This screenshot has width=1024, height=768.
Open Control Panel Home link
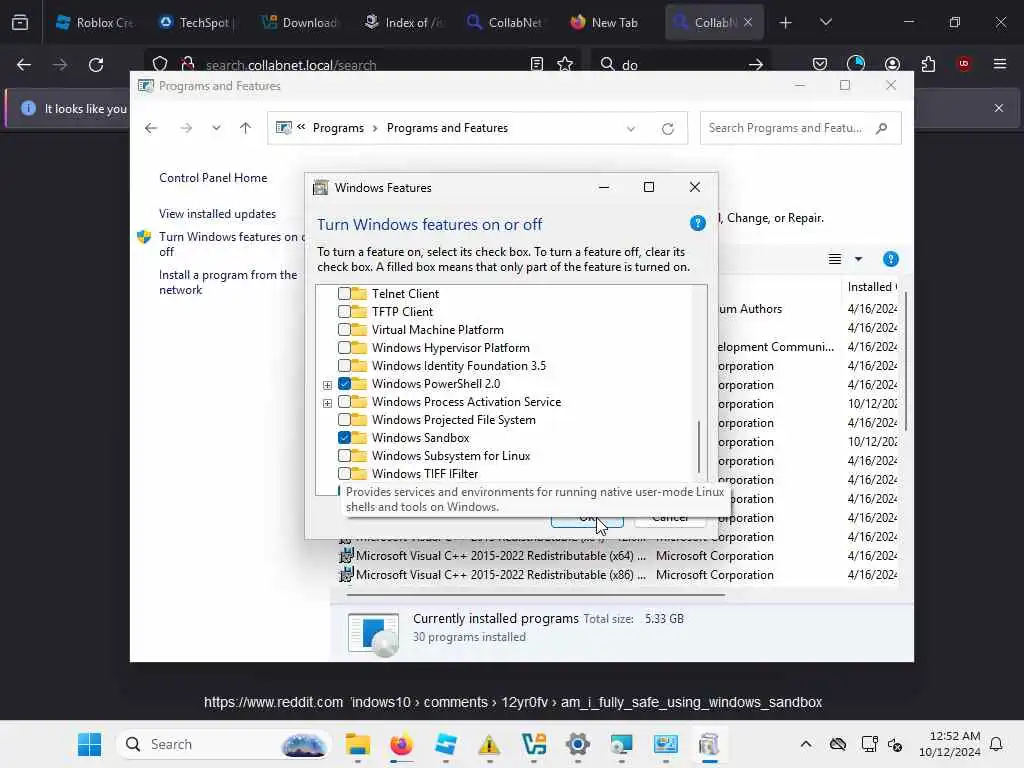213,178
